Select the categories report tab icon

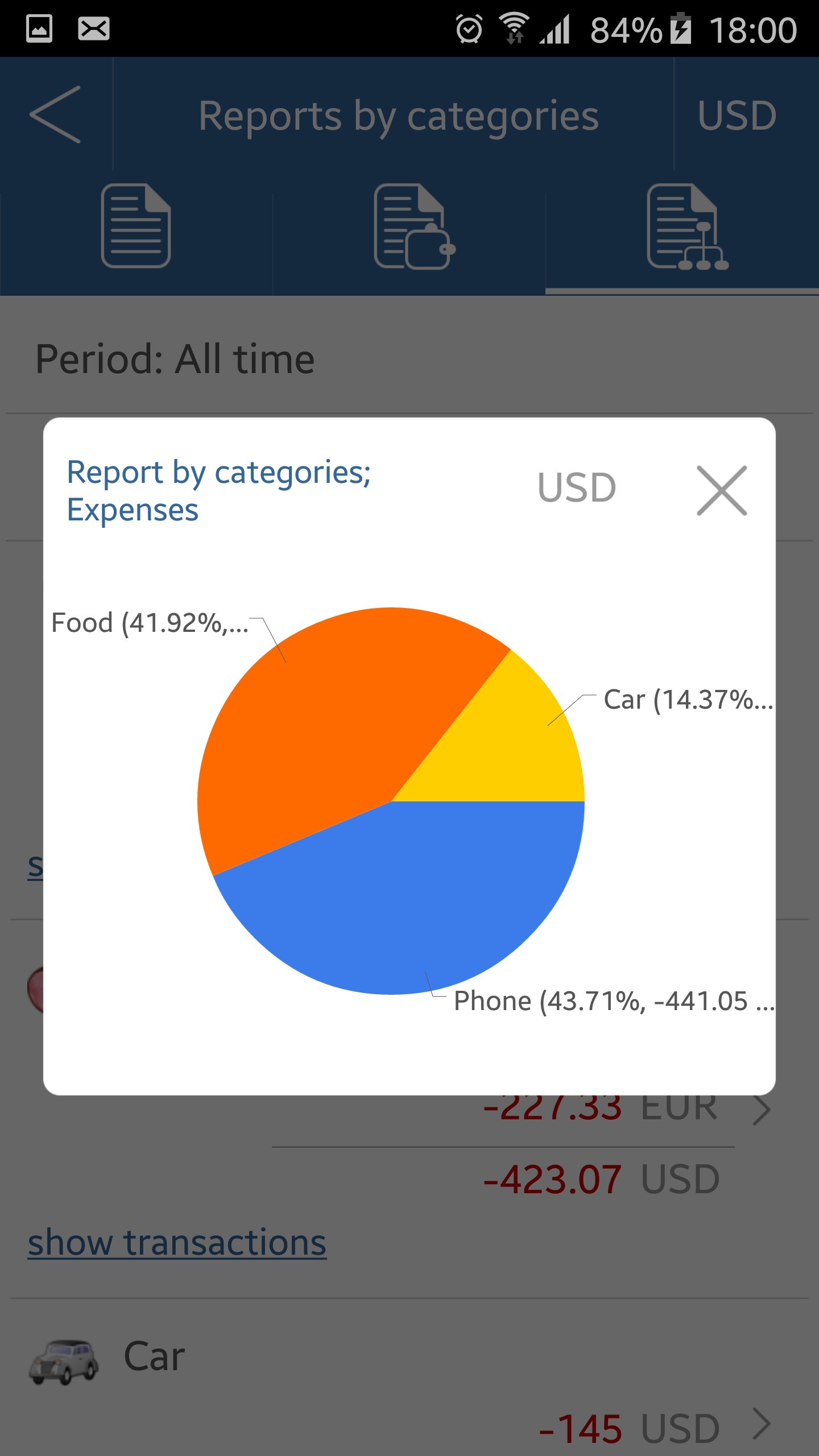(688, 226)
